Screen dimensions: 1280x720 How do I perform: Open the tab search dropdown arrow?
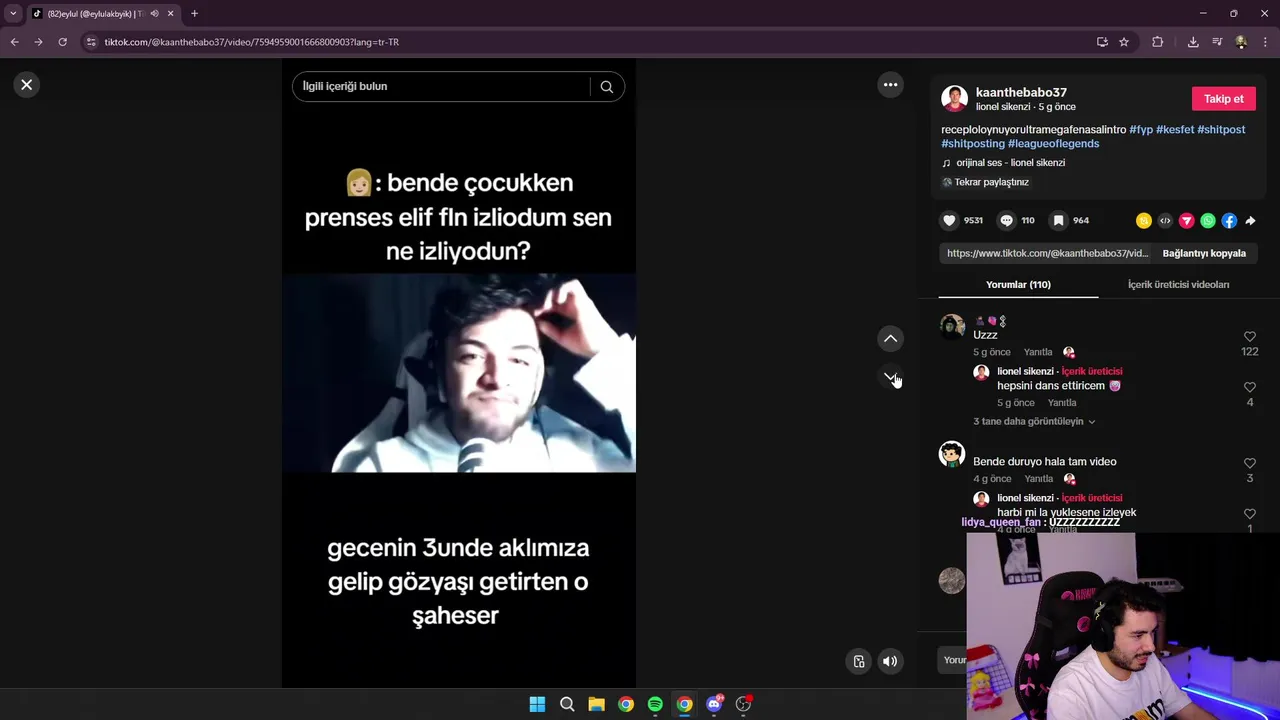13,14
